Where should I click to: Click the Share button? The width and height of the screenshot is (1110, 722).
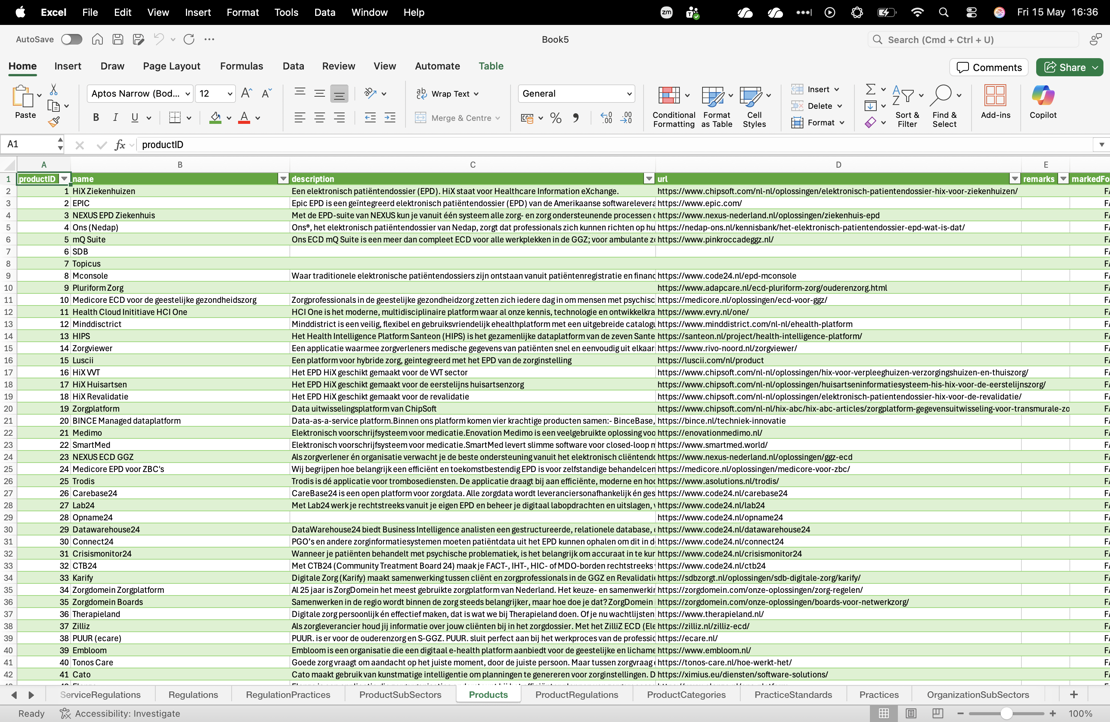[x=1070, y=67]
